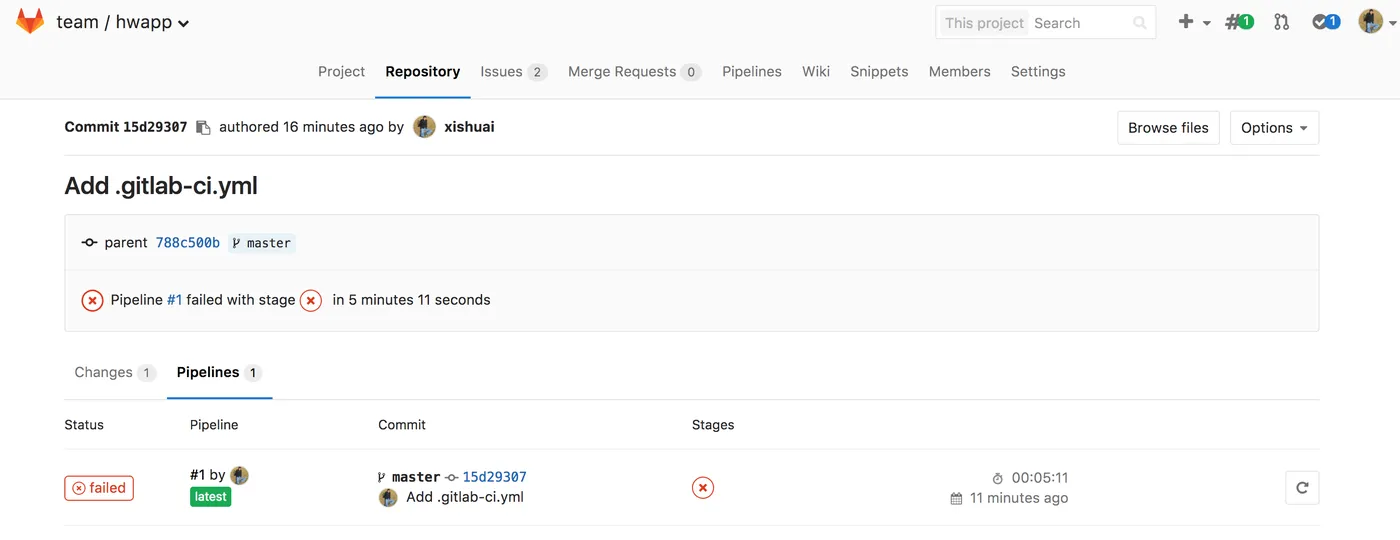Click xishuai's avatar next to author name
Viewport: 1400px width, 540px height.
424,127
